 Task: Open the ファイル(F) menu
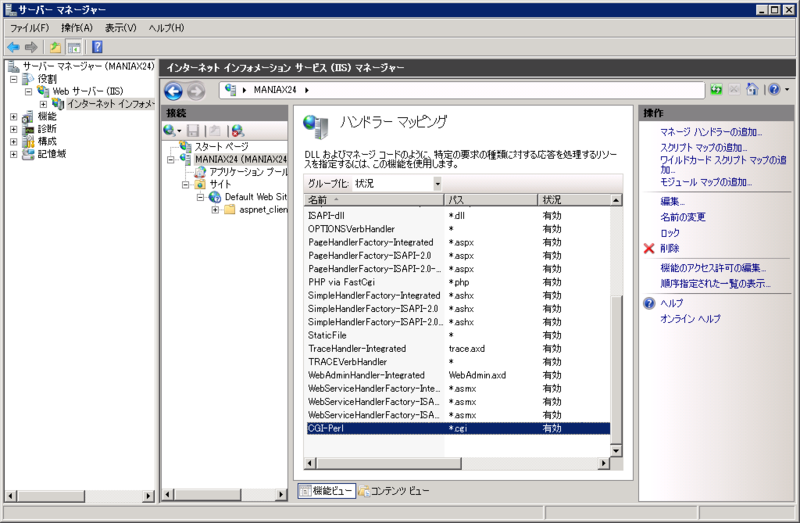click(30, 28)
